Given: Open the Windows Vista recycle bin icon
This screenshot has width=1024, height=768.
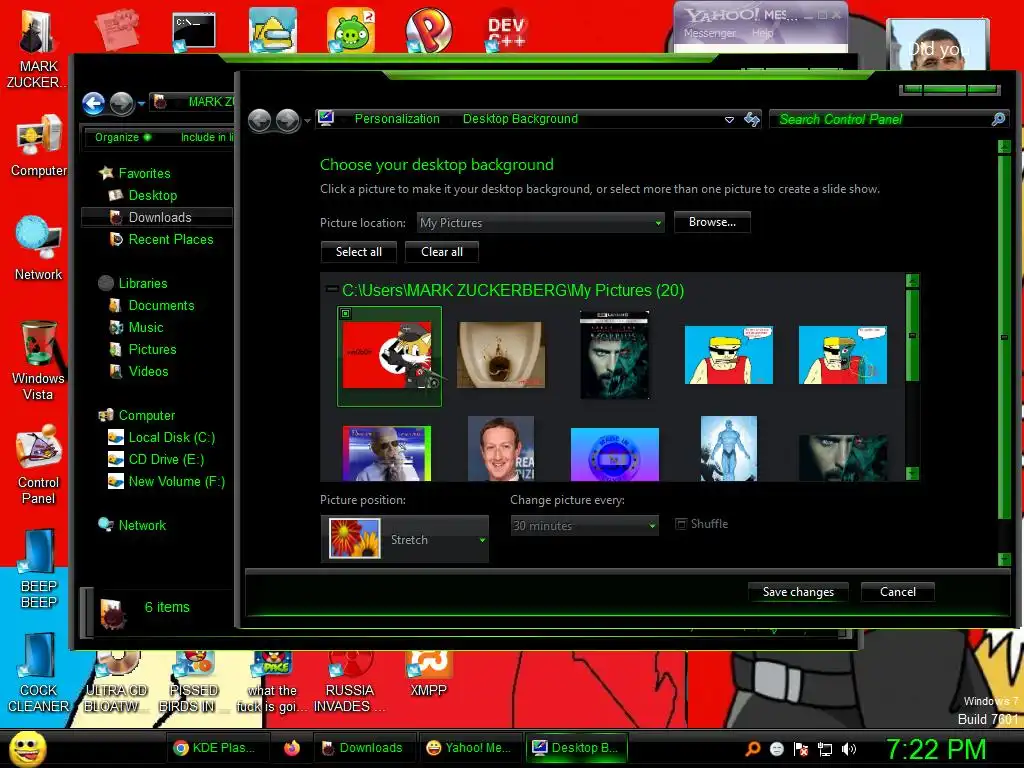Looking at the screenshot, I should point(38,360).
